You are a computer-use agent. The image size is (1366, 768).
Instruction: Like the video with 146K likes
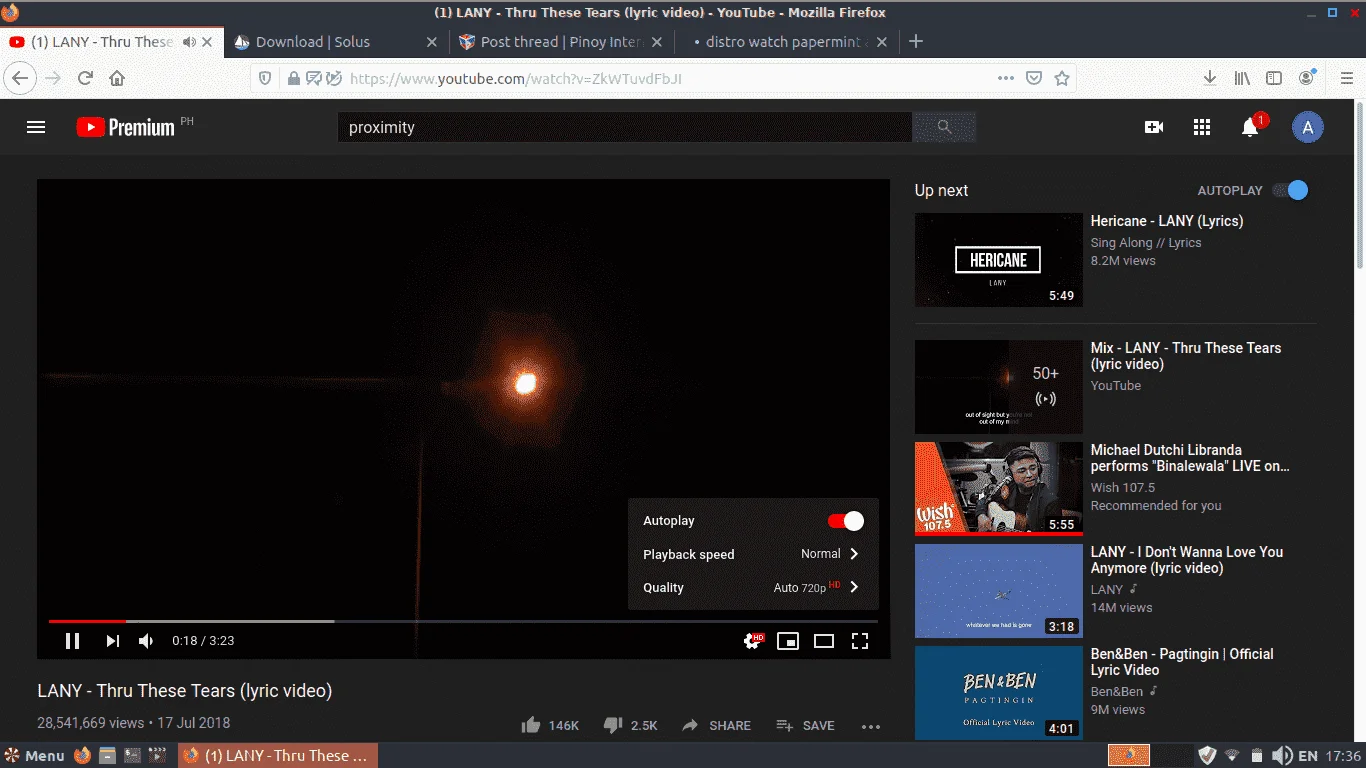point(550,725)
